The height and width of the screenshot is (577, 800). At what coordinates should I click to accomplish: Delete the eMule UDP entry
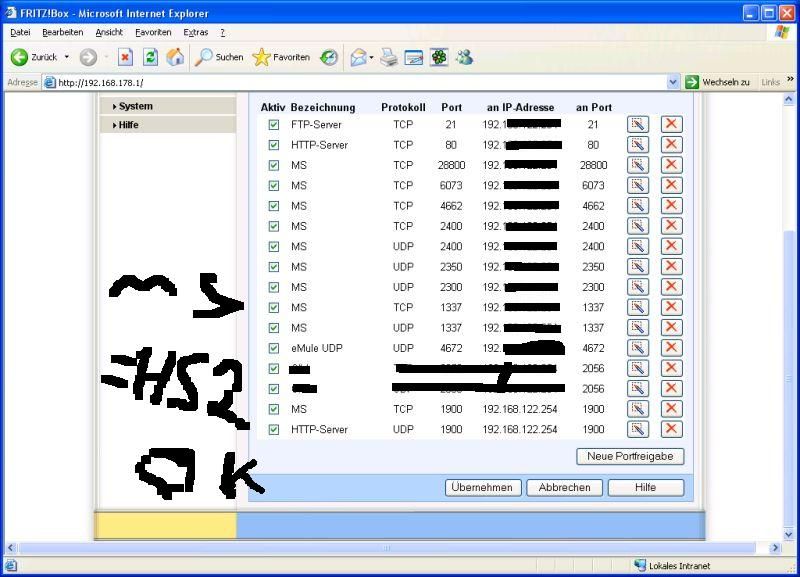671,348
